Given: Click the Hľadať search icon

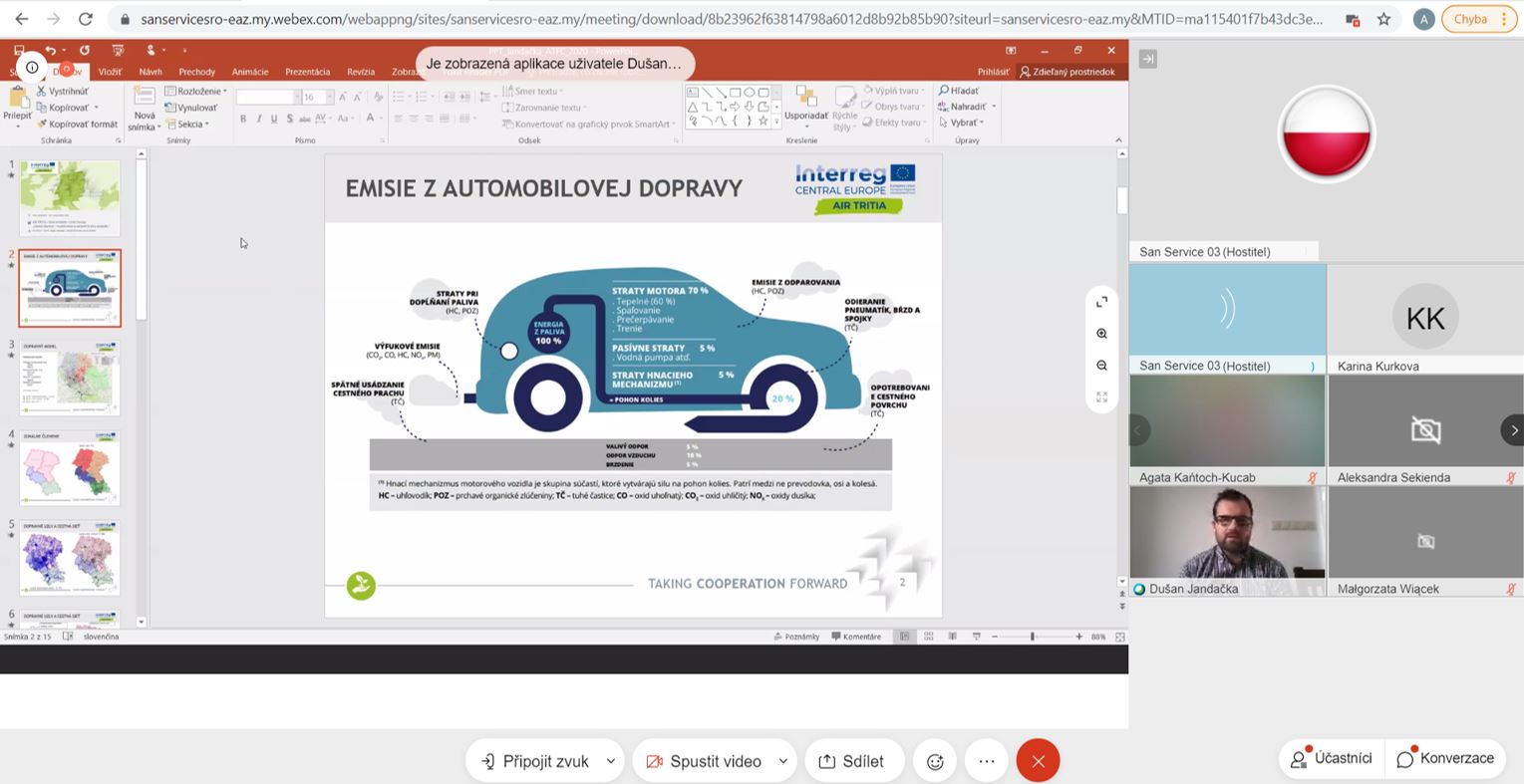Looking at the screenshot, I should (x=944, y=91).
